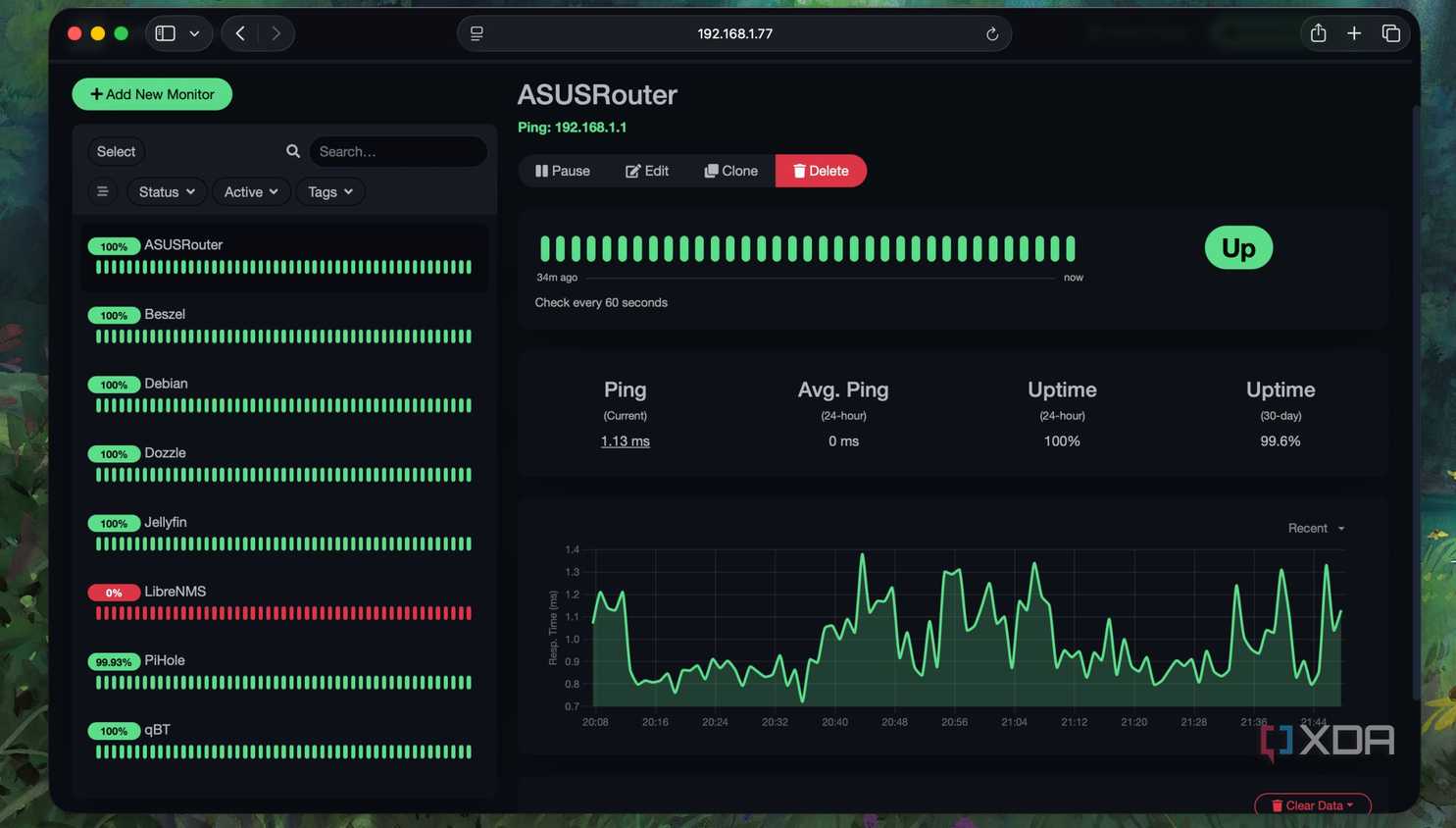This screenshot has height=828, width=1456.
Task: Click the ASUSRouter heartbeat bar in detail panel
Action: tap(808, 248)
